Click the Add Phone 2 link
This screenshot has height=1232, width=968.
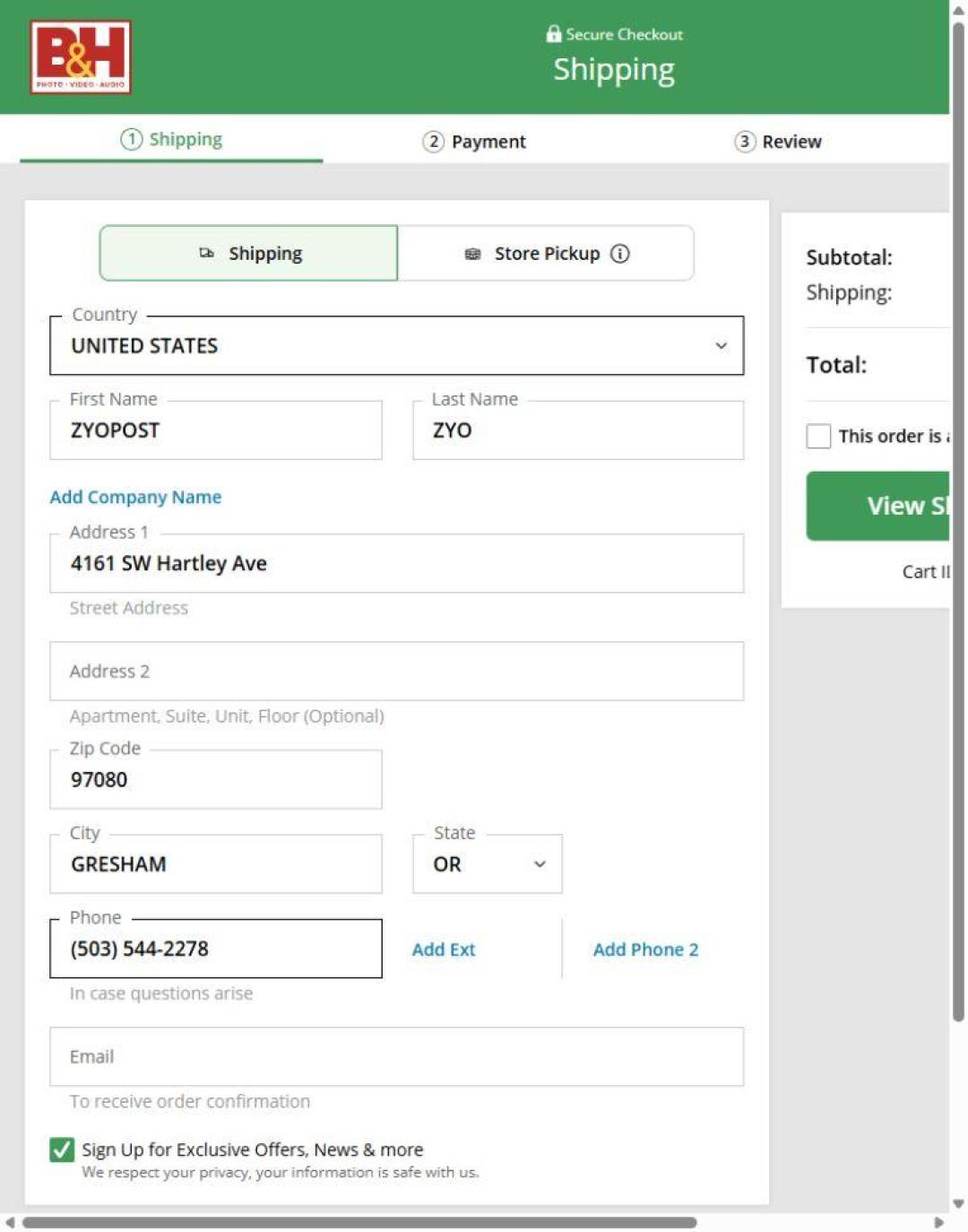[x=645, y=950]
